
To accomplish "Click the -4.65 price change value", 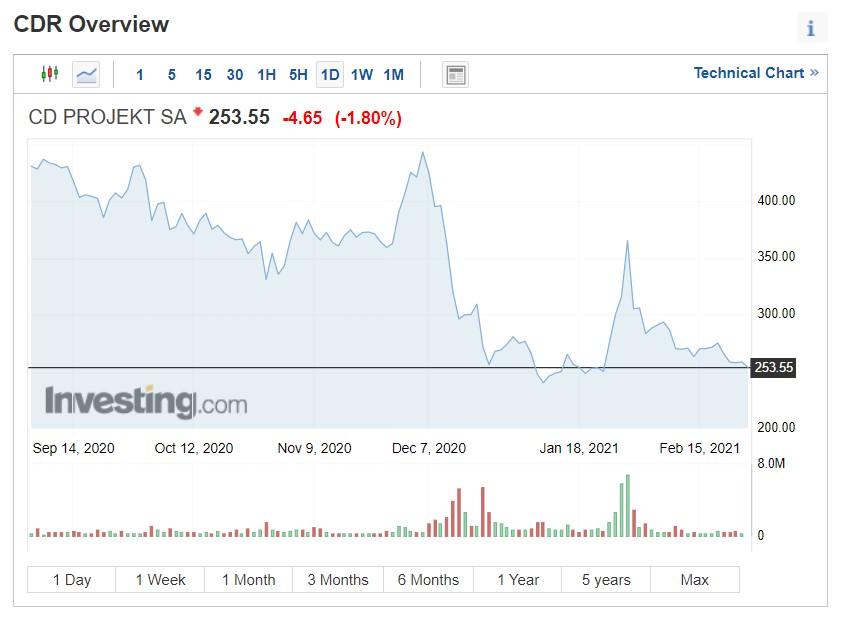I will [x=302, y=117].
